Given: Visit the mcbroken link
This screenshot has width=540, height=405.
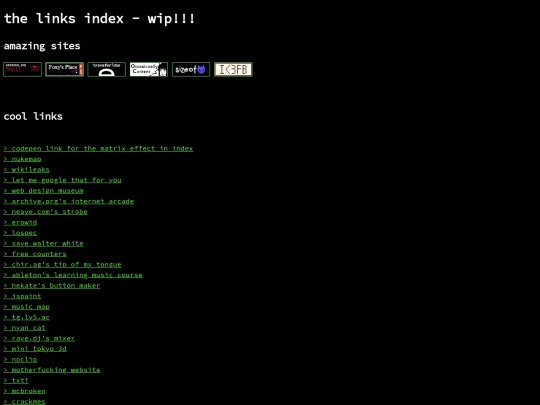Looking at the screenshot, I should click(x=24, y=391).
